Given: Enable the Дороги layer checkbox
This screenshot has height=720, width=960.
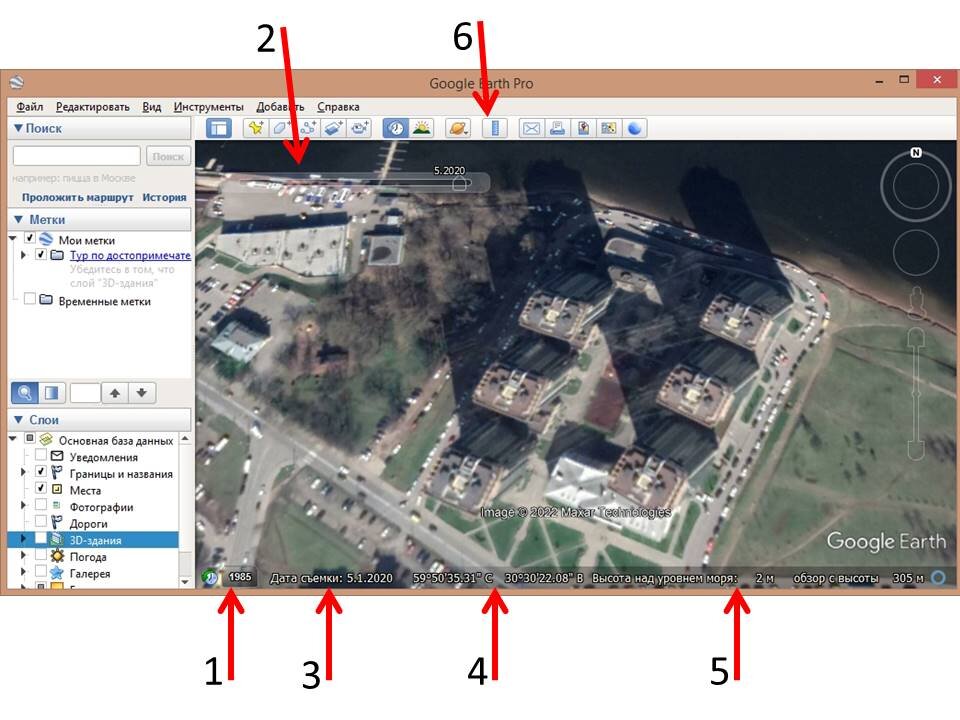Looking at the screenshot, I should (x=40, y=521).
